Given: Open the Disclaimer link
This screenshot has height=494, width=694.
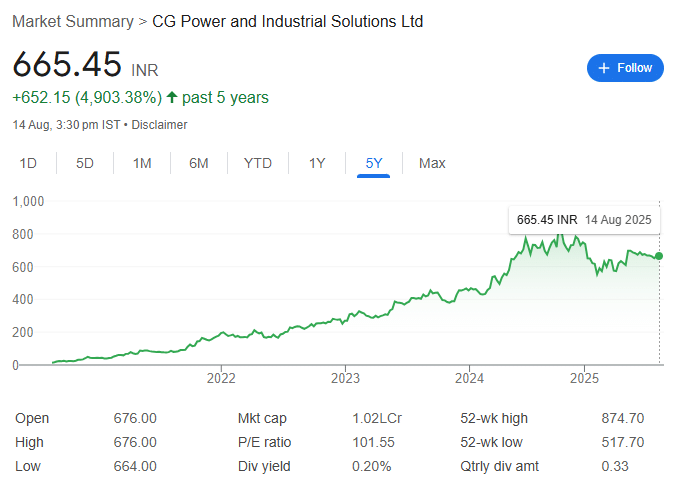Looking at the screenshot, I should click(x=159, y=125).
